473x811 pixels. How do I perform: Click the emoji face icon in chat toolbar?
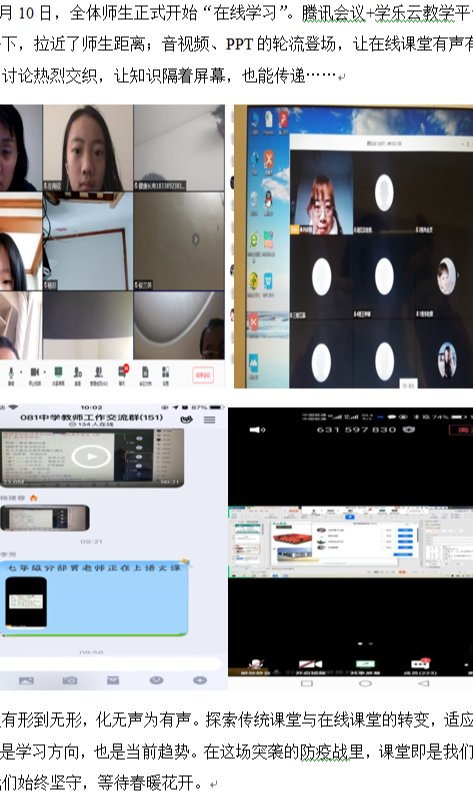pyautogui.click(x=157, y=680)
